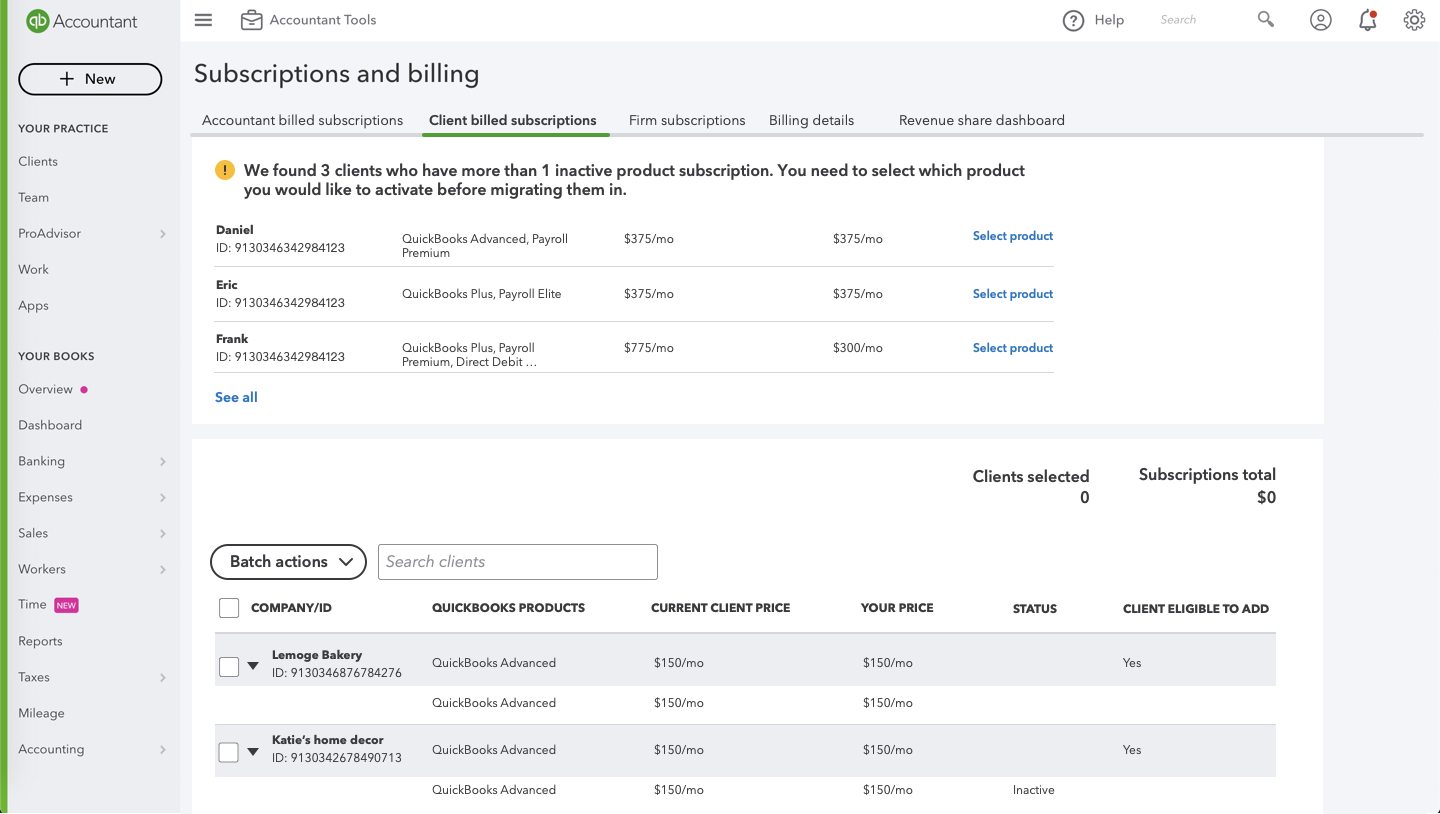Click Frank's $300/mo price
1440x814 pixels.
pos(858,348)
